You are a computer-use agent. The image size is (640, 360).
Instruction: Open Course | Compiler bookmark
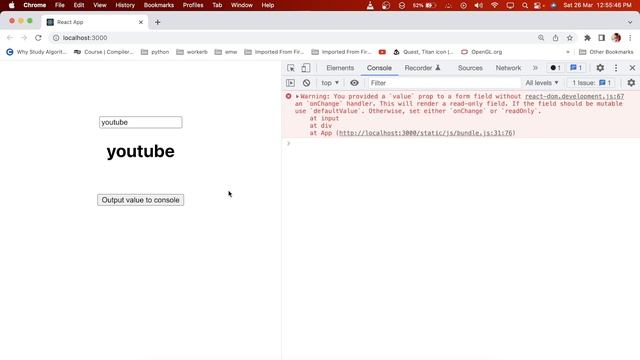pyautogui.click(x=104, y=52)
